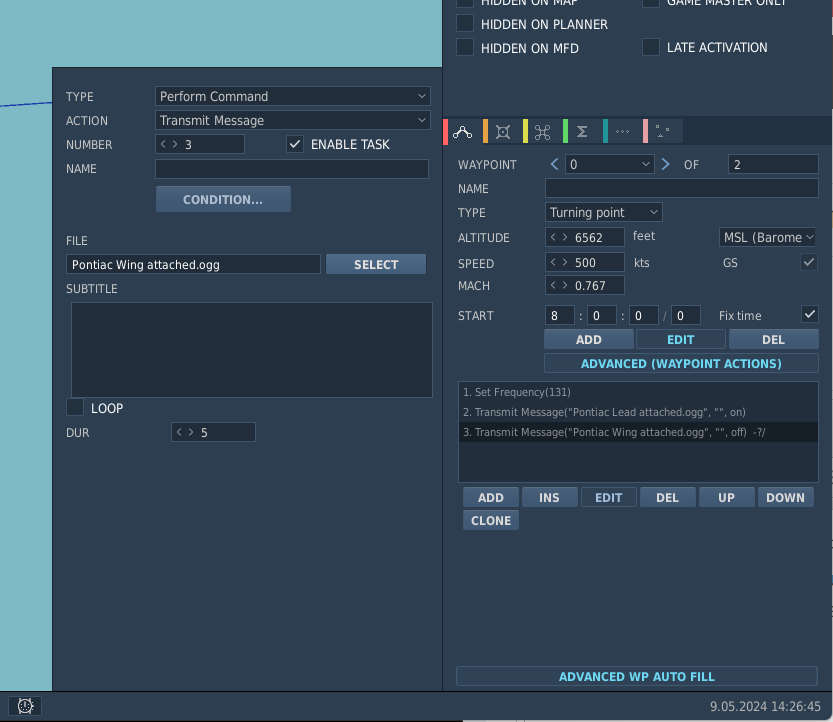Click INS to insert an action
833x722 pixels.
(549, 497)
